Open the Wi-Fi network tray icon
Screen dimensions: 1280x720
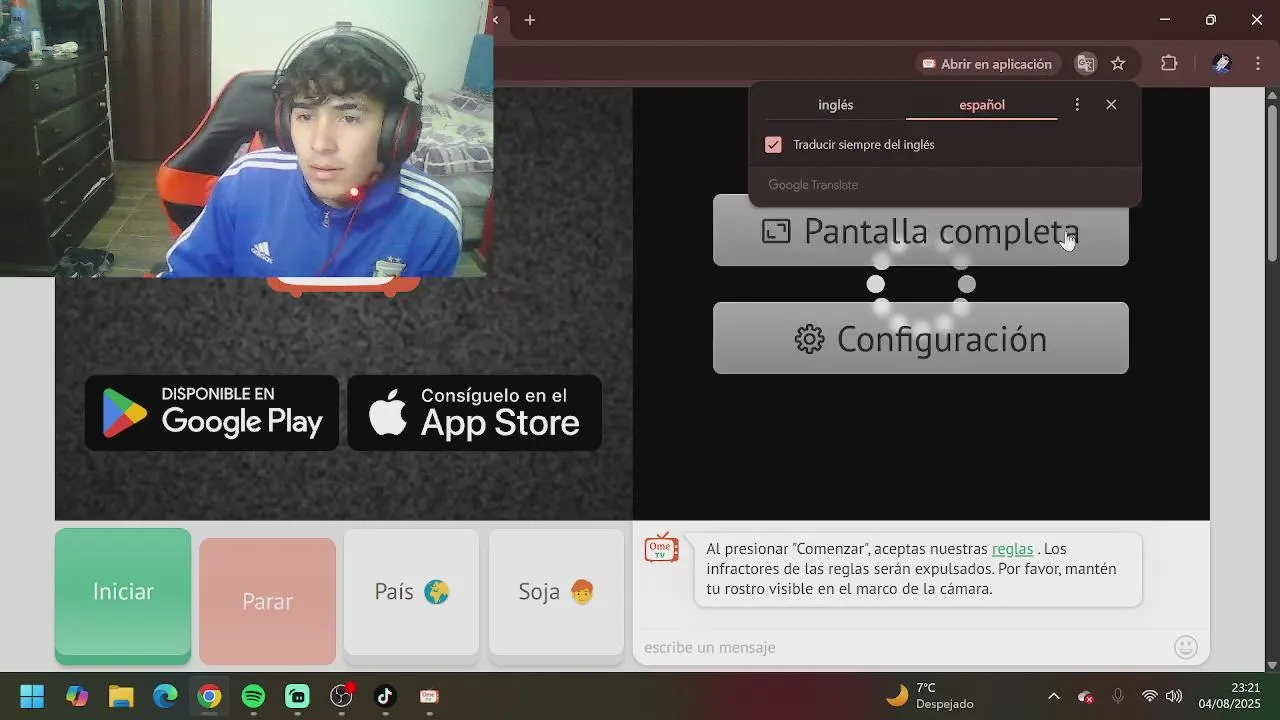(x=1150, y=696)
